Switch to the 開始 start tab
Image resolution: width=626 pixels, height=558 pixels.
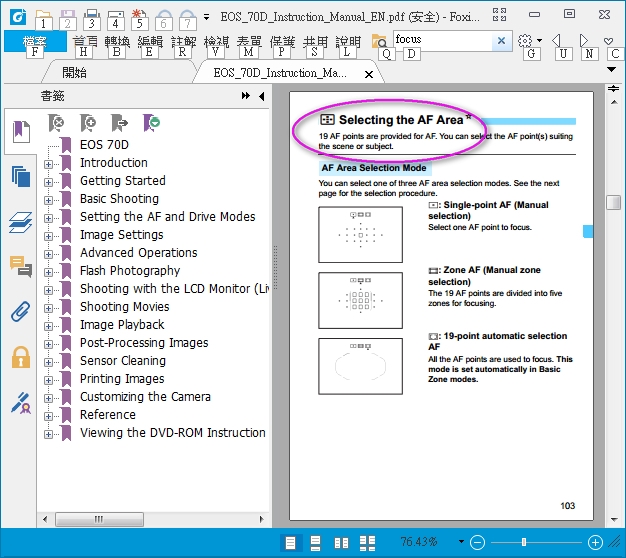(74, 73)
